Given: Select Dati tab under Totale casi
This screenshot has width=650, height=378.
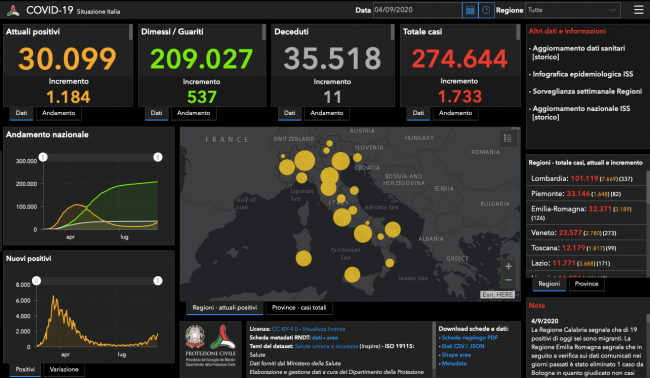Looking at the screenshot, I should pos(418,113).
